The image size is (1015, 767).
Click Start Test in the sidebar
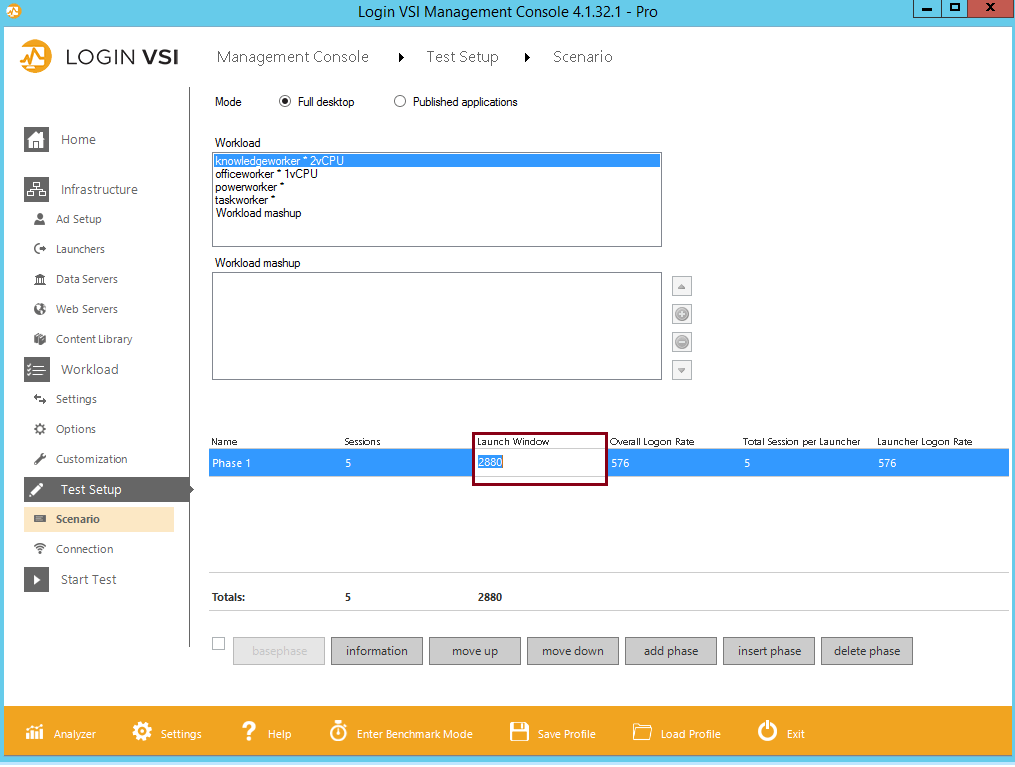(x=90, y=579)
